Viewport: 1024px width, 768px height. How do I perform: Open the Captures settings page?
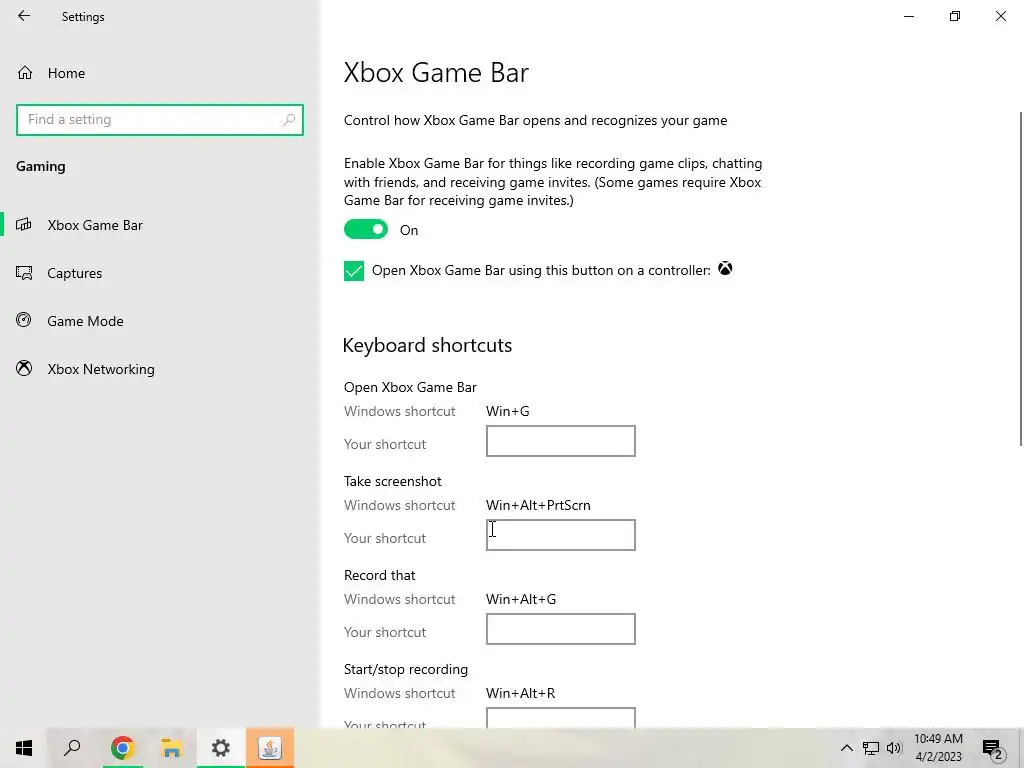74,273
